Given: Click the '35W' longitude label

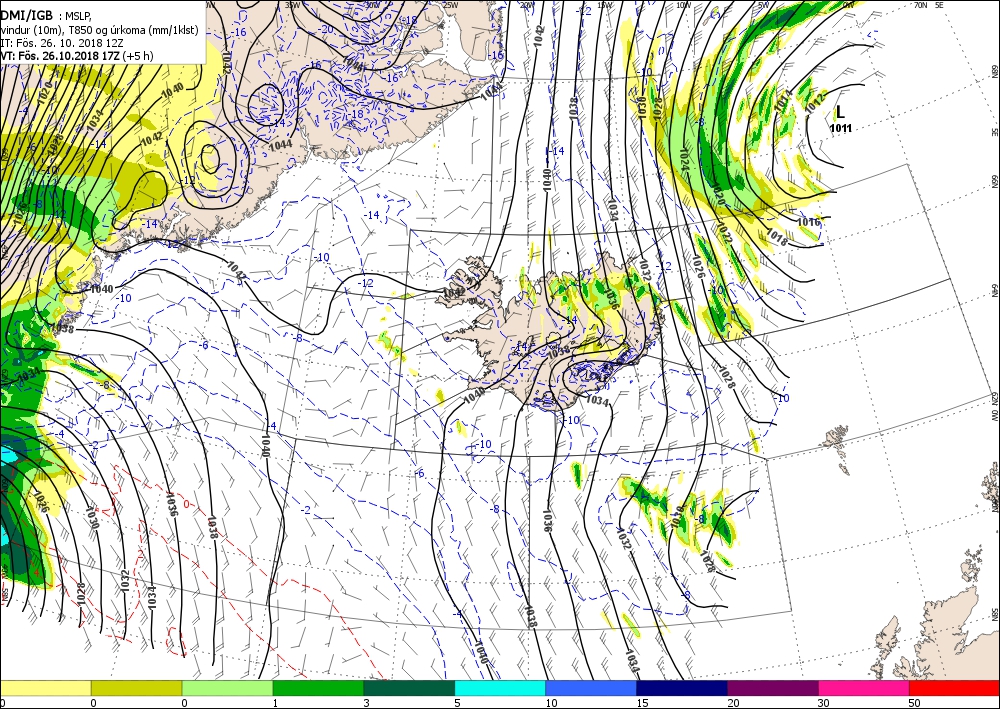Looking at the screenshot, I should [292, 4].
